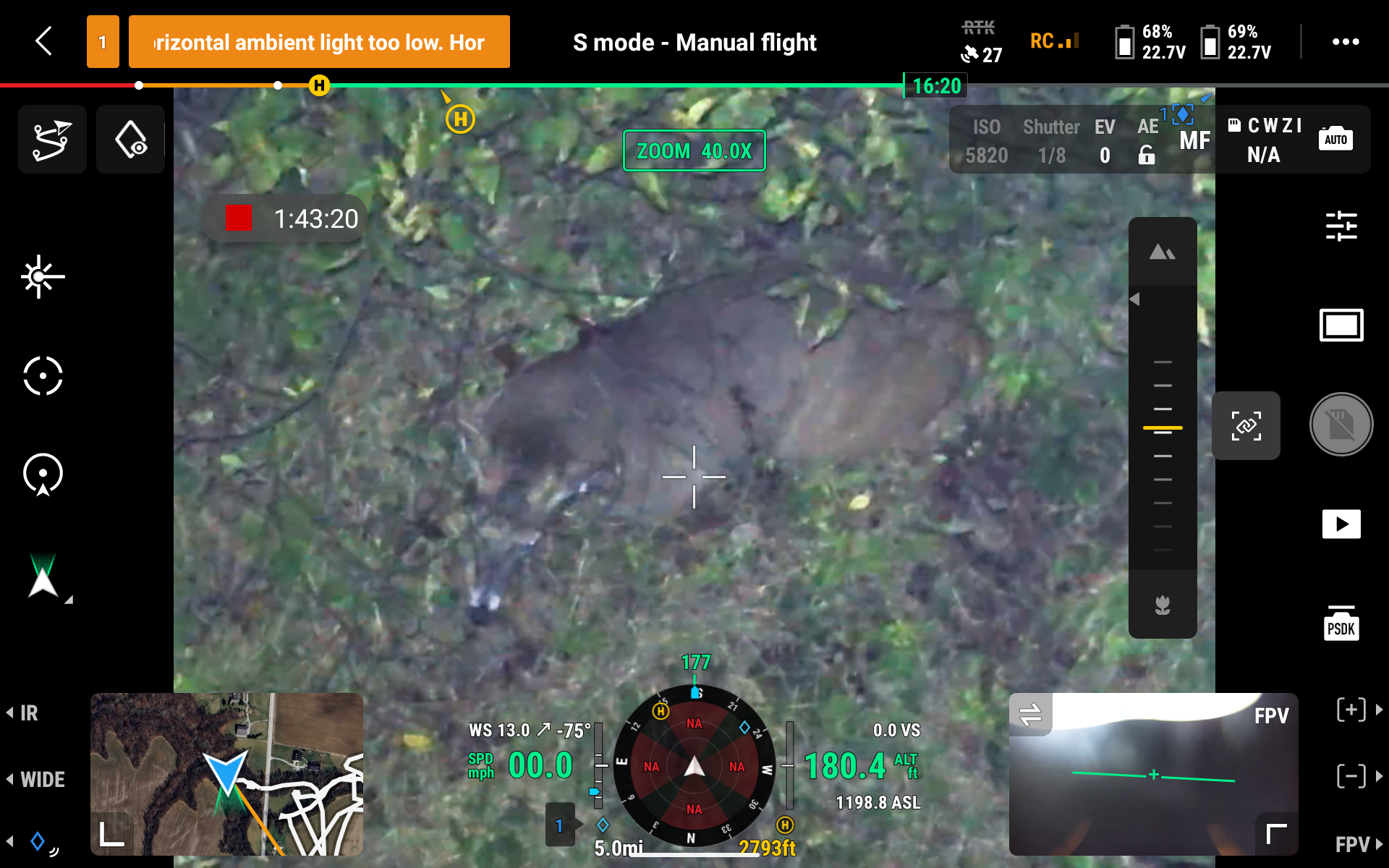Open playback media gallery
This screenshot has width=1389, height=868.
coord(1341,524)
